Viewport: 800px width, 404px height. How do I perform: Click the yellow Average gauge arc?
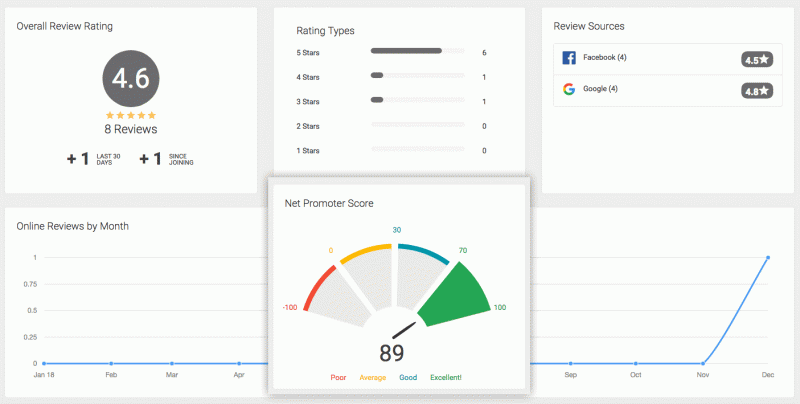point(364,252)
